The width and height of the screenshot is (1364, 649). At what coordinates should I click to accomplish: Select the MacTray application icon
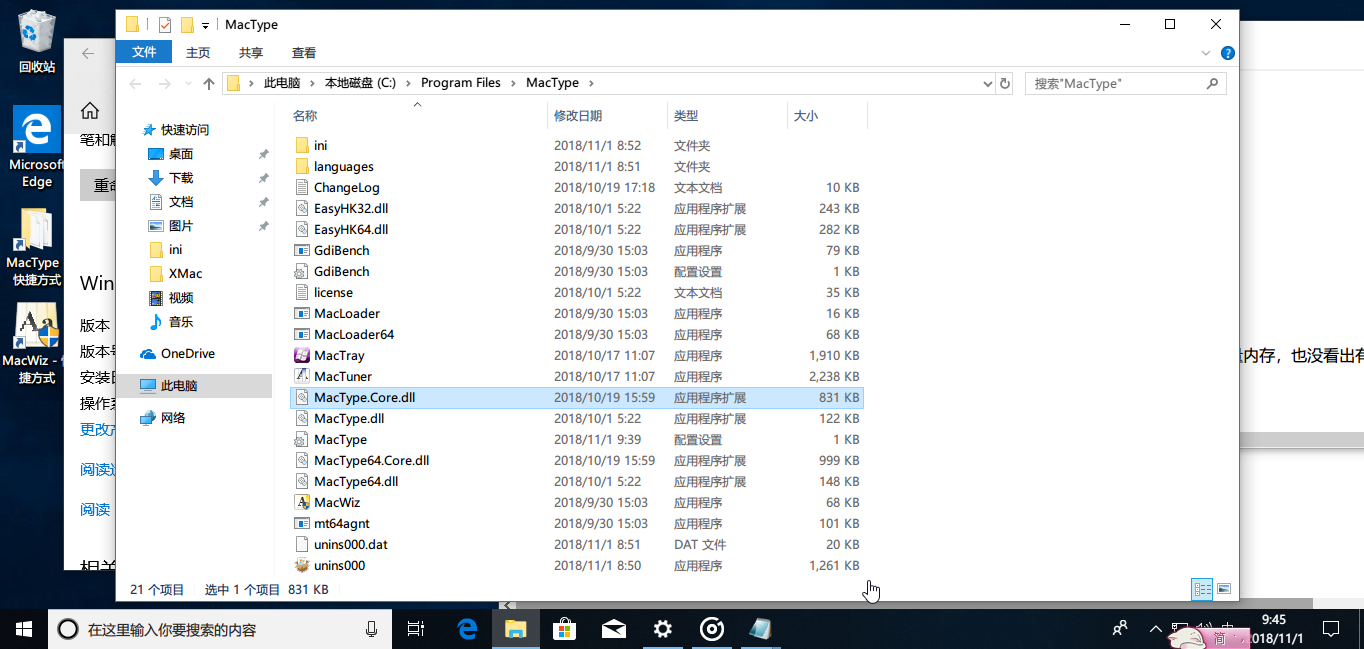tap(302, 356)
